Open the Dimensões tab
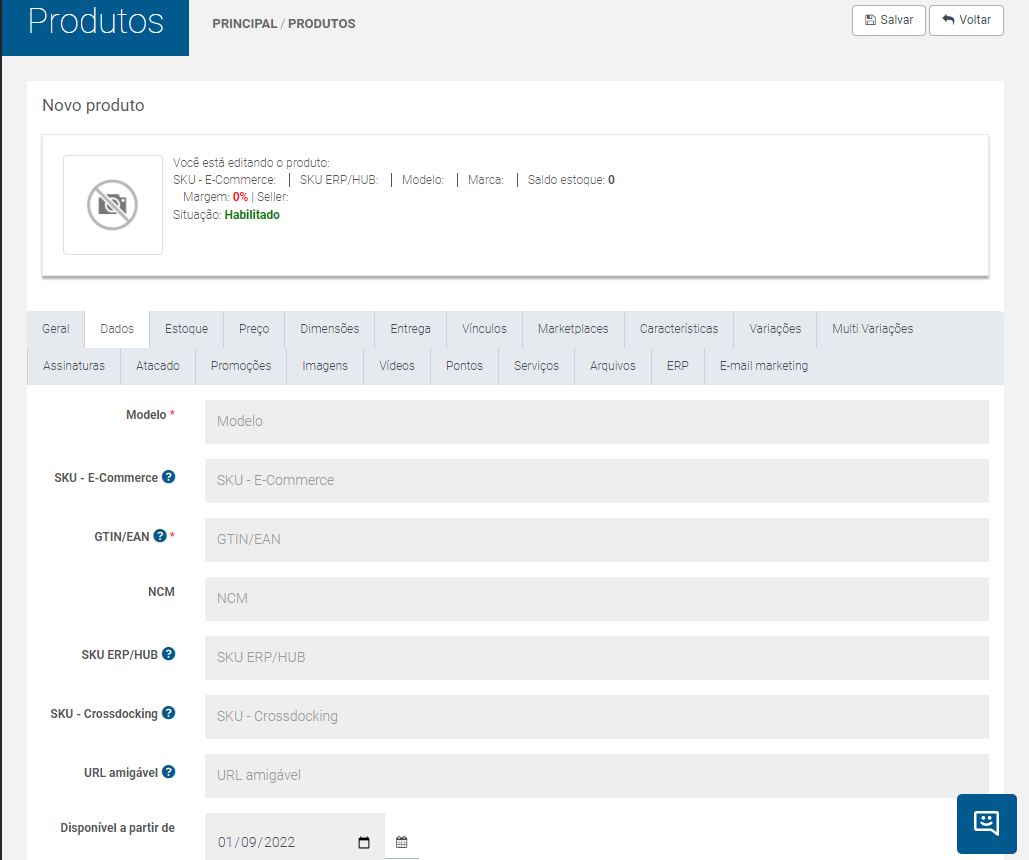 (x=329, y=329)
